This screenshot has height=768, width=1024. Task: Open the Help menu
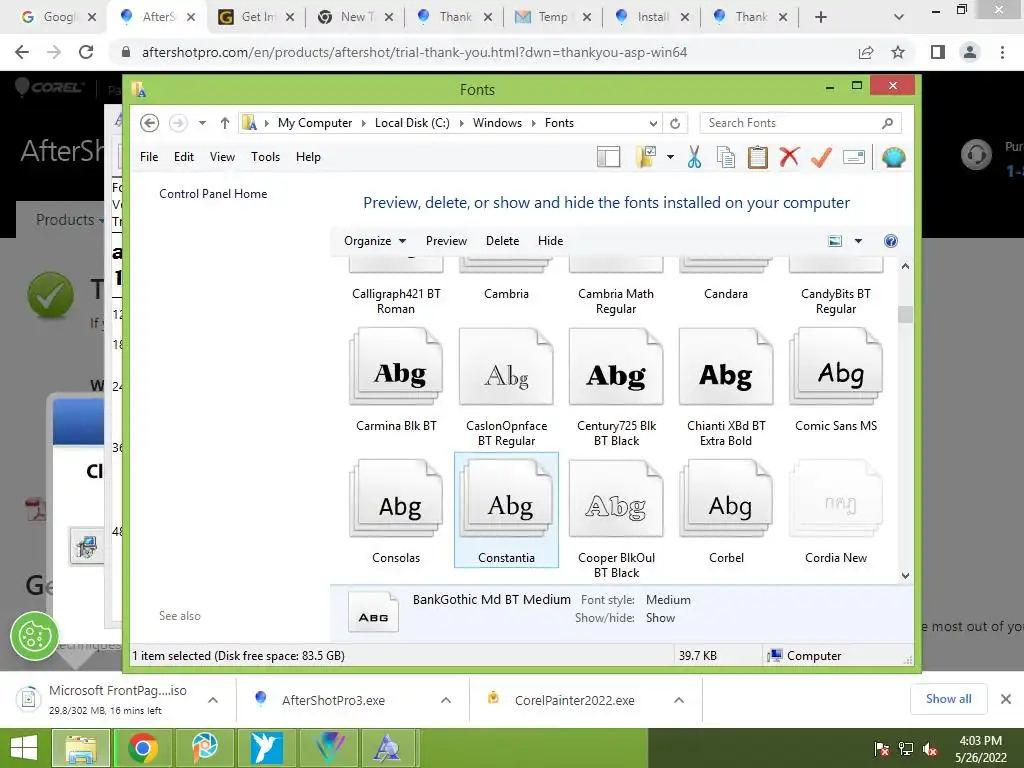308,157
